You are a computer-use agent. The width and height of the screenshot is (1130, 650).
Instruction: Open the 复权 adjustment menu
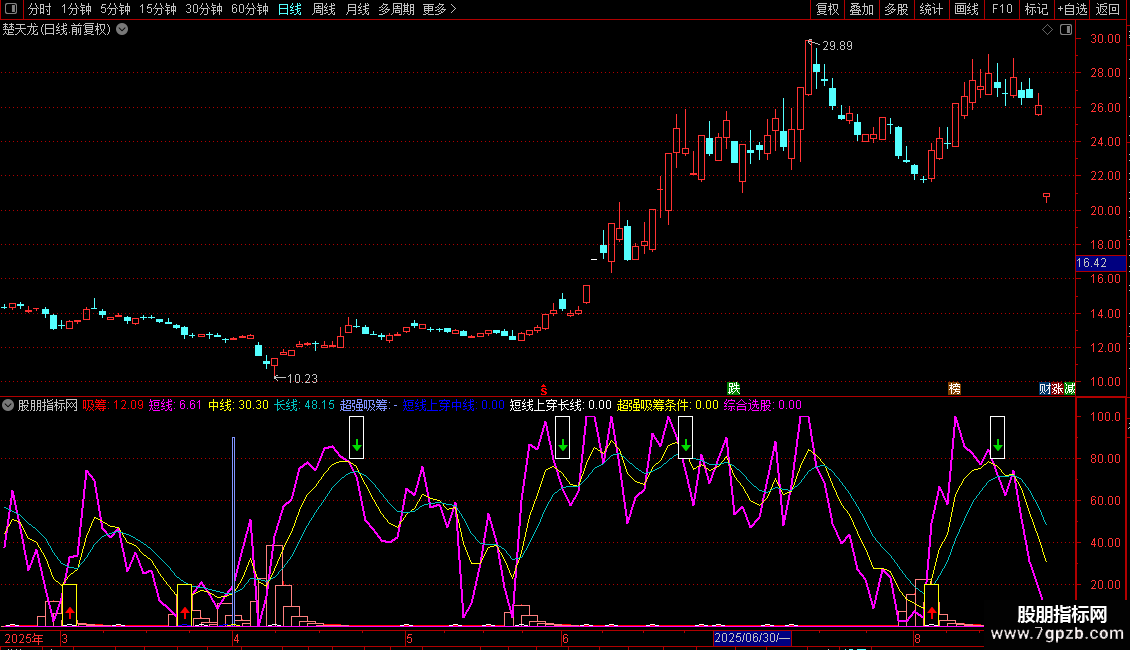pos(827,9)
